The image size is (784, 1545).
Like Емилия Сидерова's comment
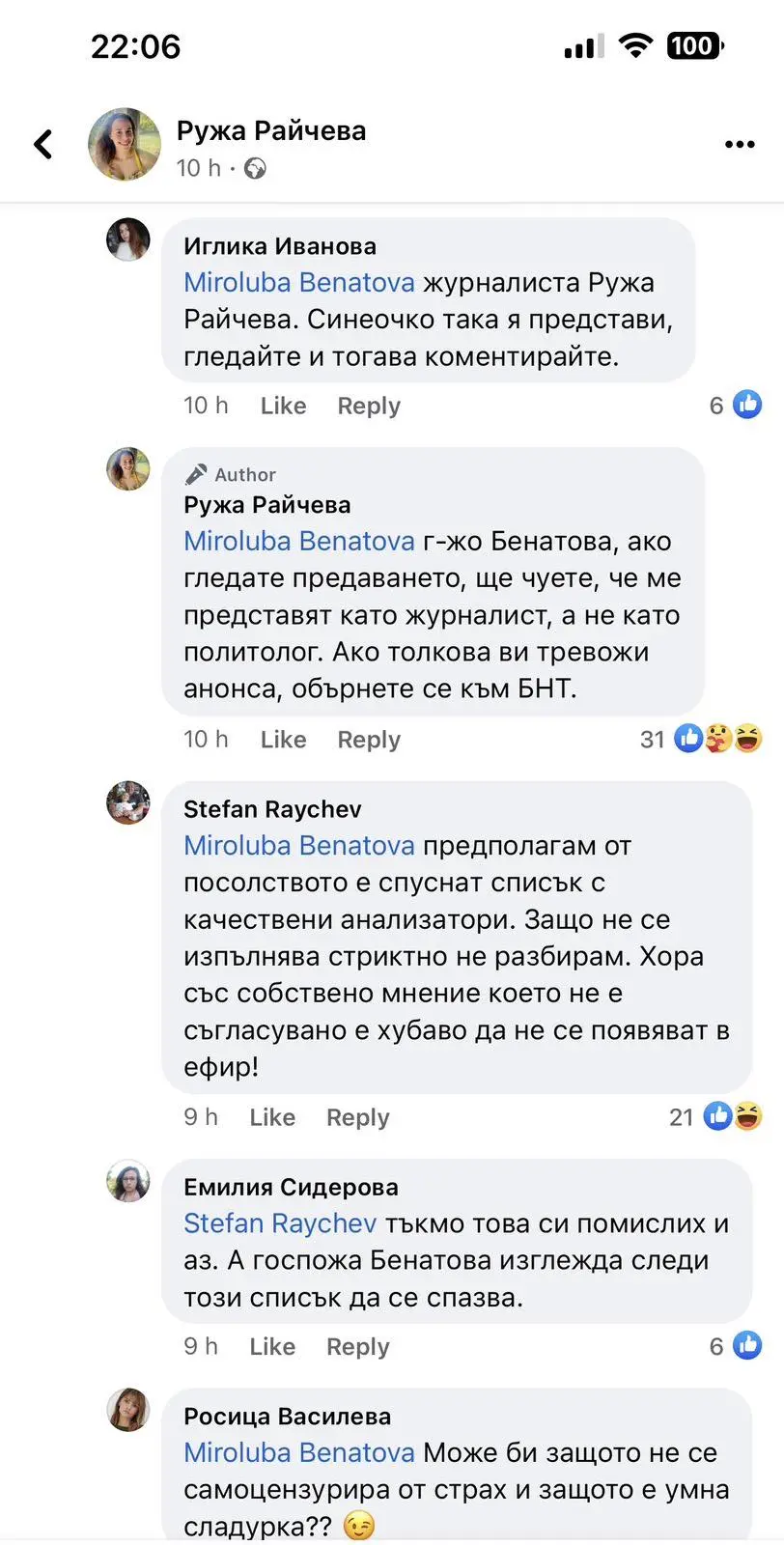[272, 1347]
